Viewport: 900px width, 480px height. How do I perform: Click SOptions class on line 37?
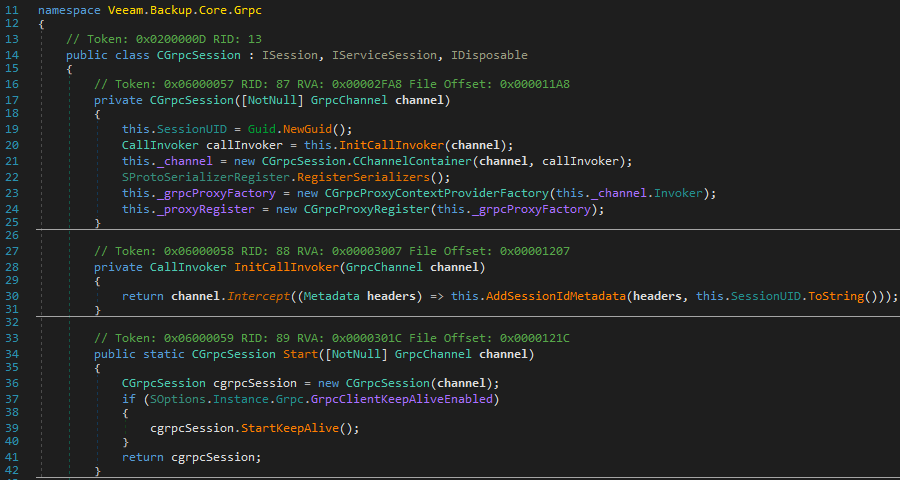tap(177, 398)
